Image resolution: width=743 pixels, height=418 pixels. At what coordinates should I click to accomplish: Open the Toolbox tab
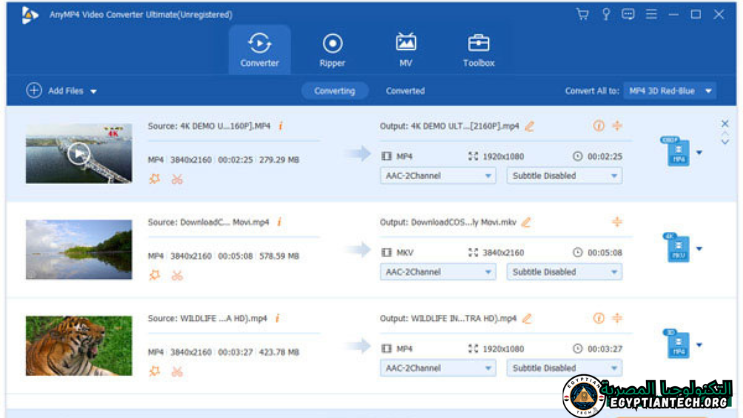[478, 50]
